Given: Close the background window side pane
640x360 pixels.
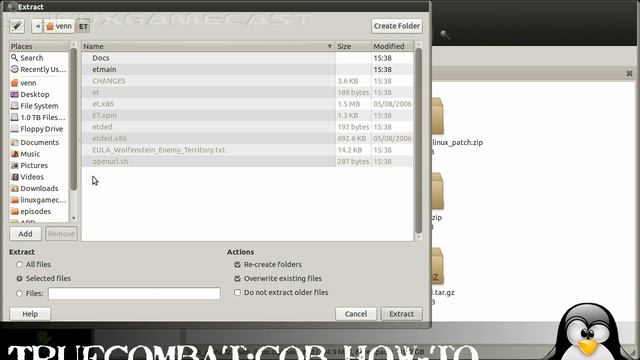Looking at the screenshot, I should tap(629, 73).
